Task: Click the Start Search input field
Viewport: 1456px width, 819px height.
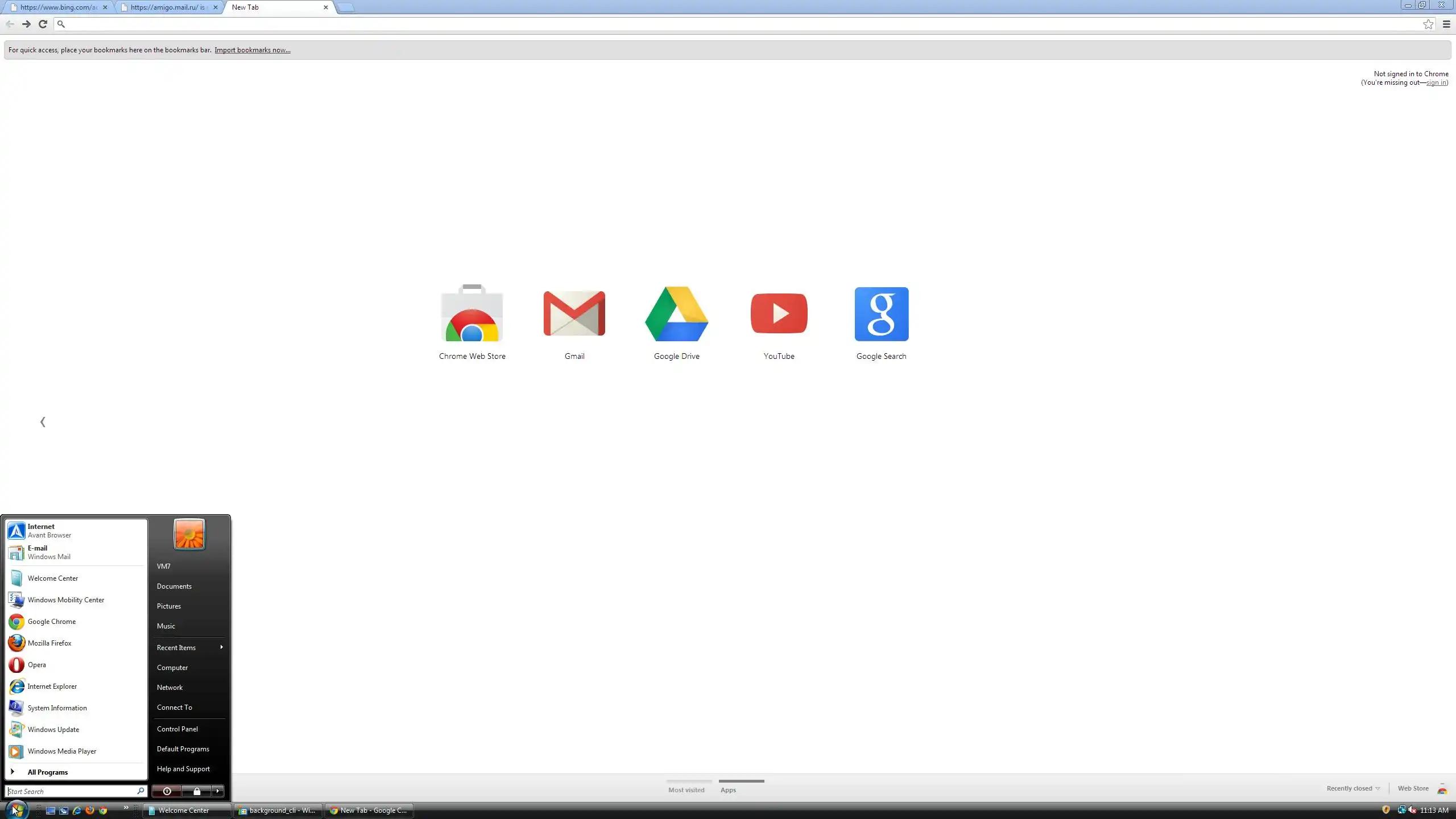Action: (x=71, y=791)
